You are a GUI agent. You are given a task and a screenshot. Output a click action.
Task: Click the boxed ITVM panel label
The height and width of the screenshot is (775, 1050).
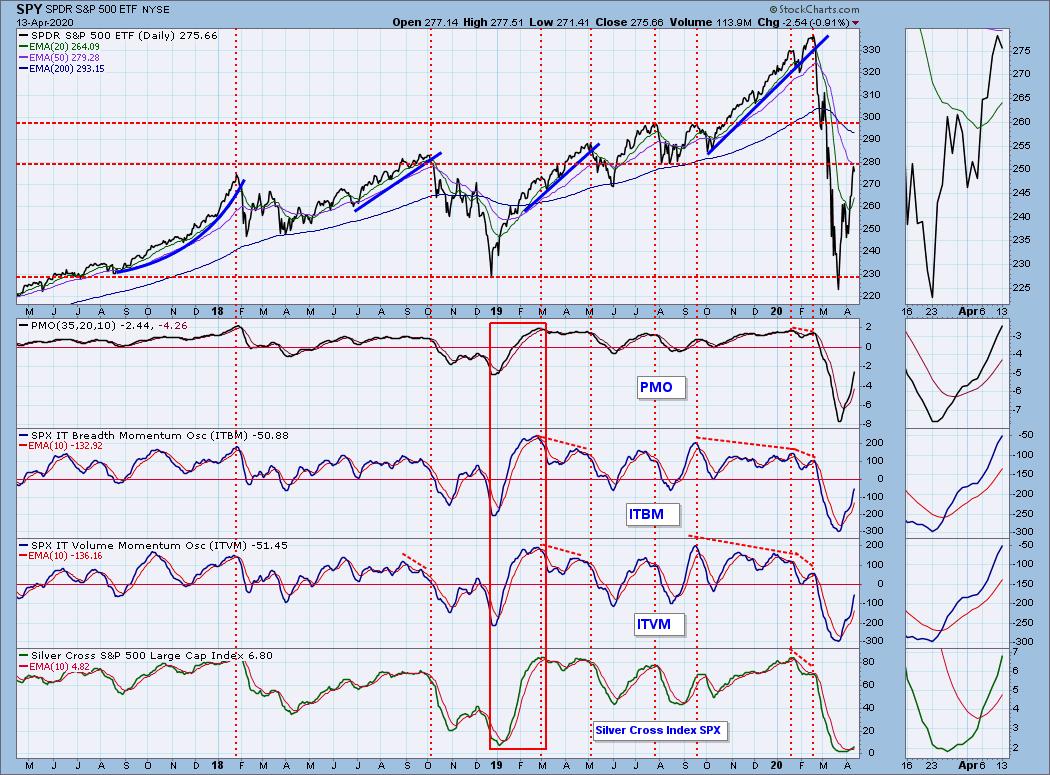point(659,624)
